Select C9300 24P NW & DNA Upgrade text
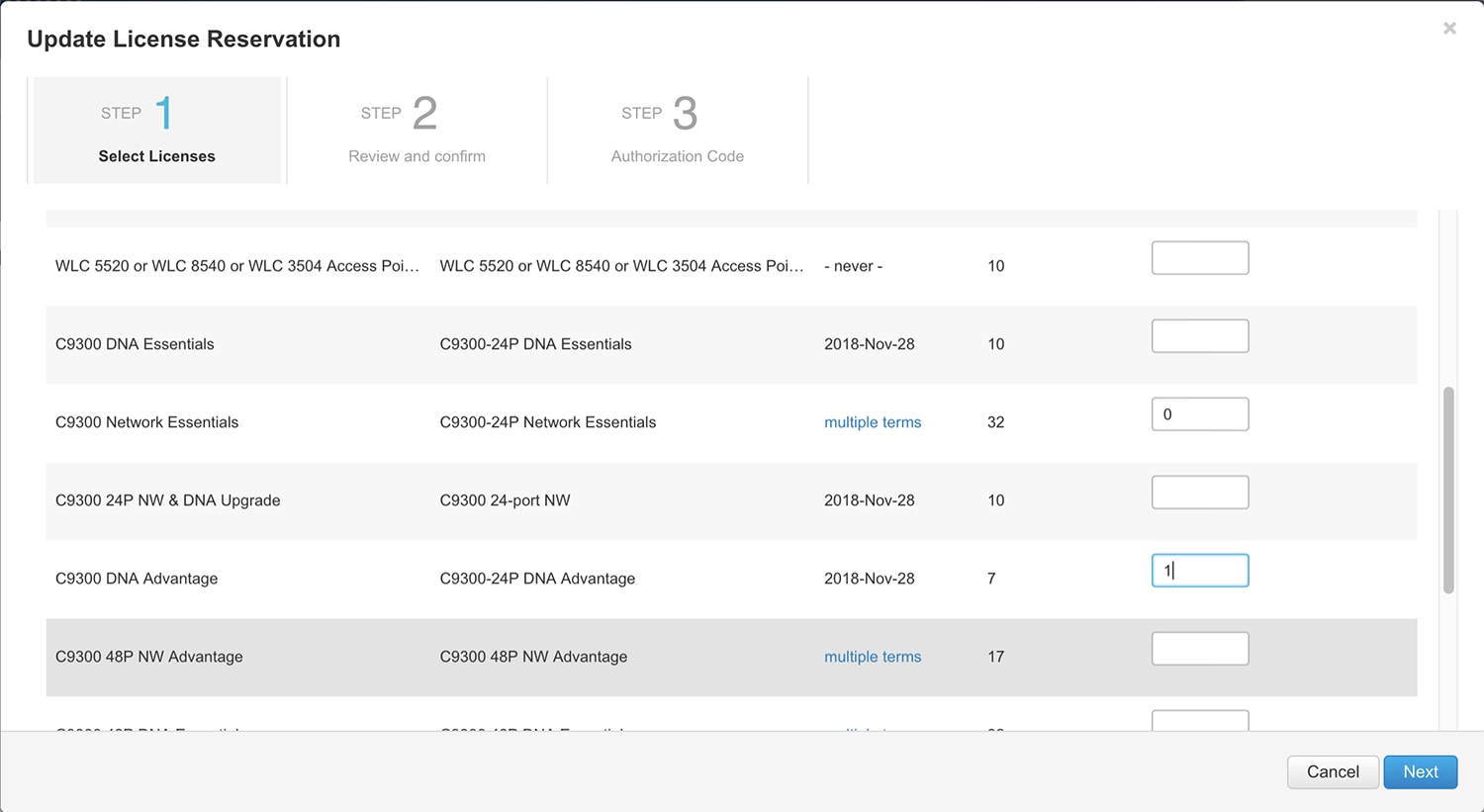 point(168,500)
